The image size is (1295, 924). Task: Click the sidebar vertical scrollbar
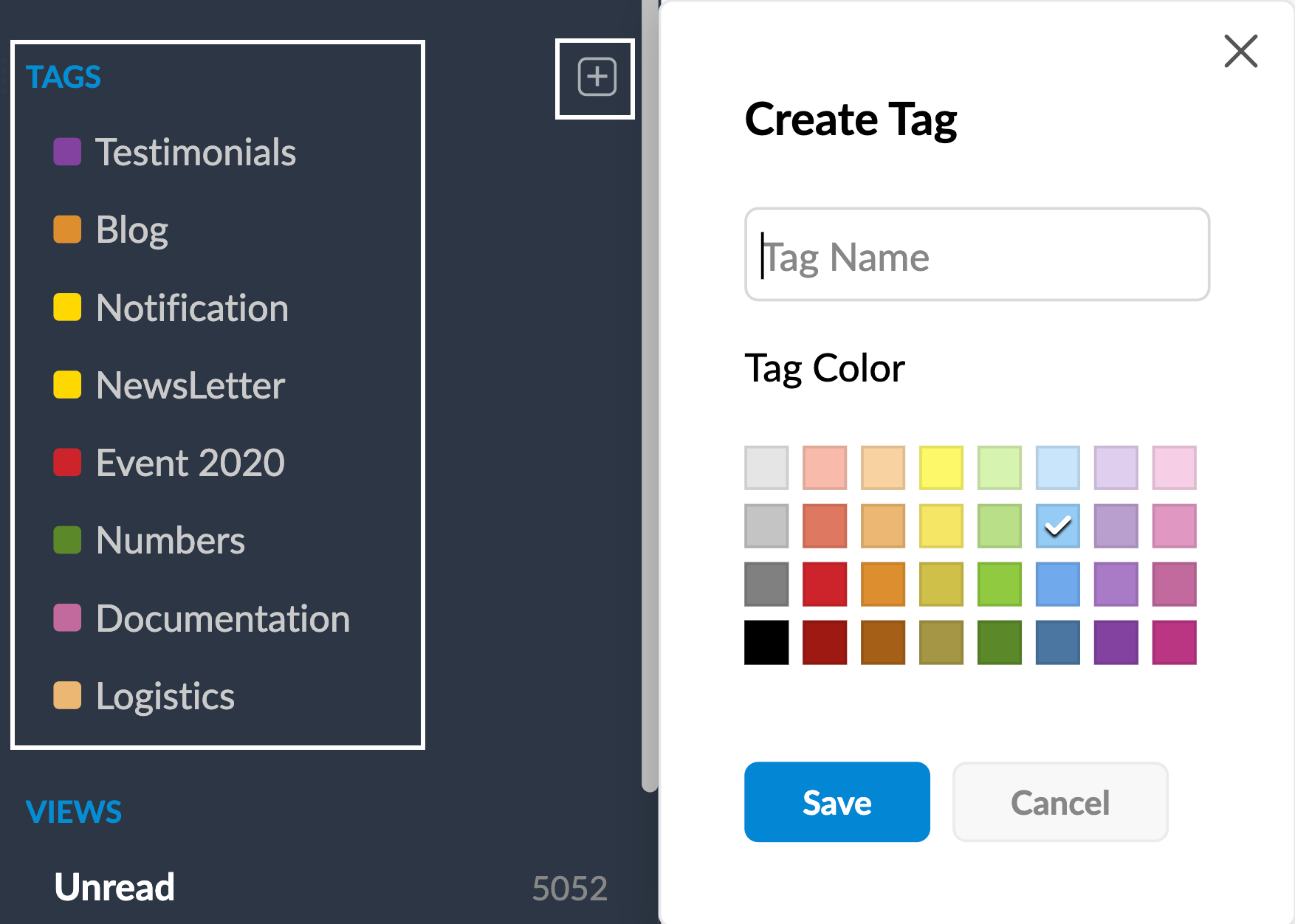(650, 396)
